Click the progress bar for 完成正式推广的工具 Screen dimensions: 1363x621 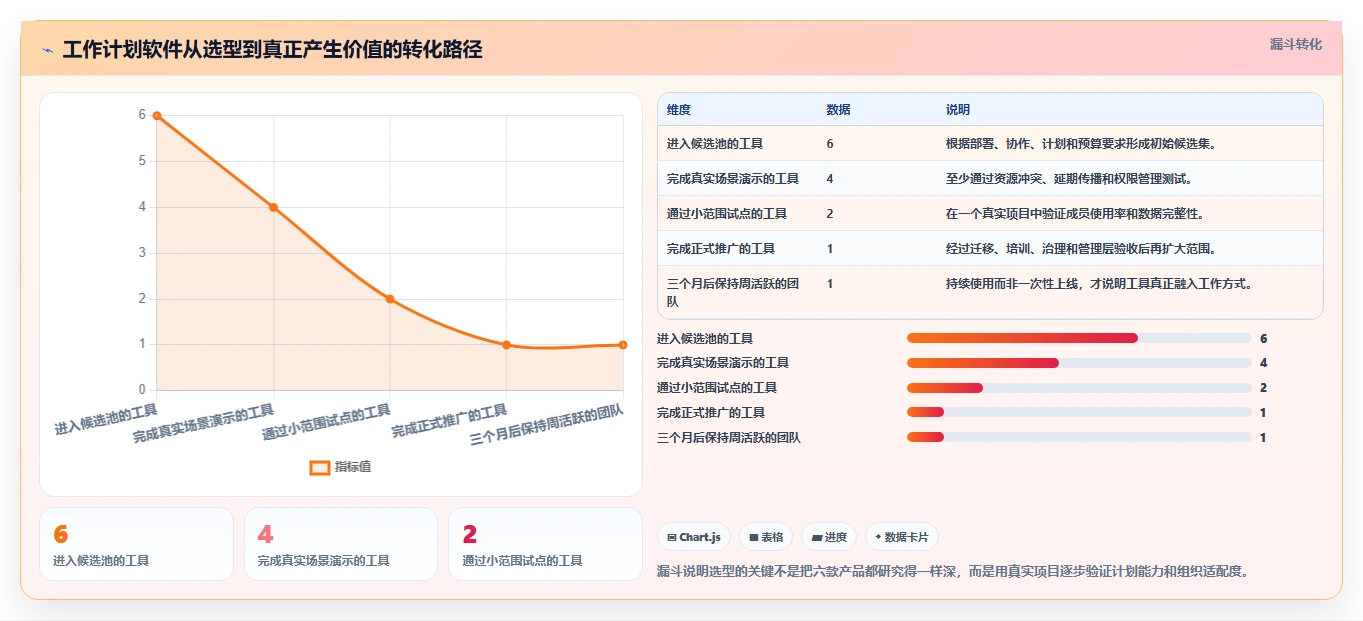[1079, 412]
